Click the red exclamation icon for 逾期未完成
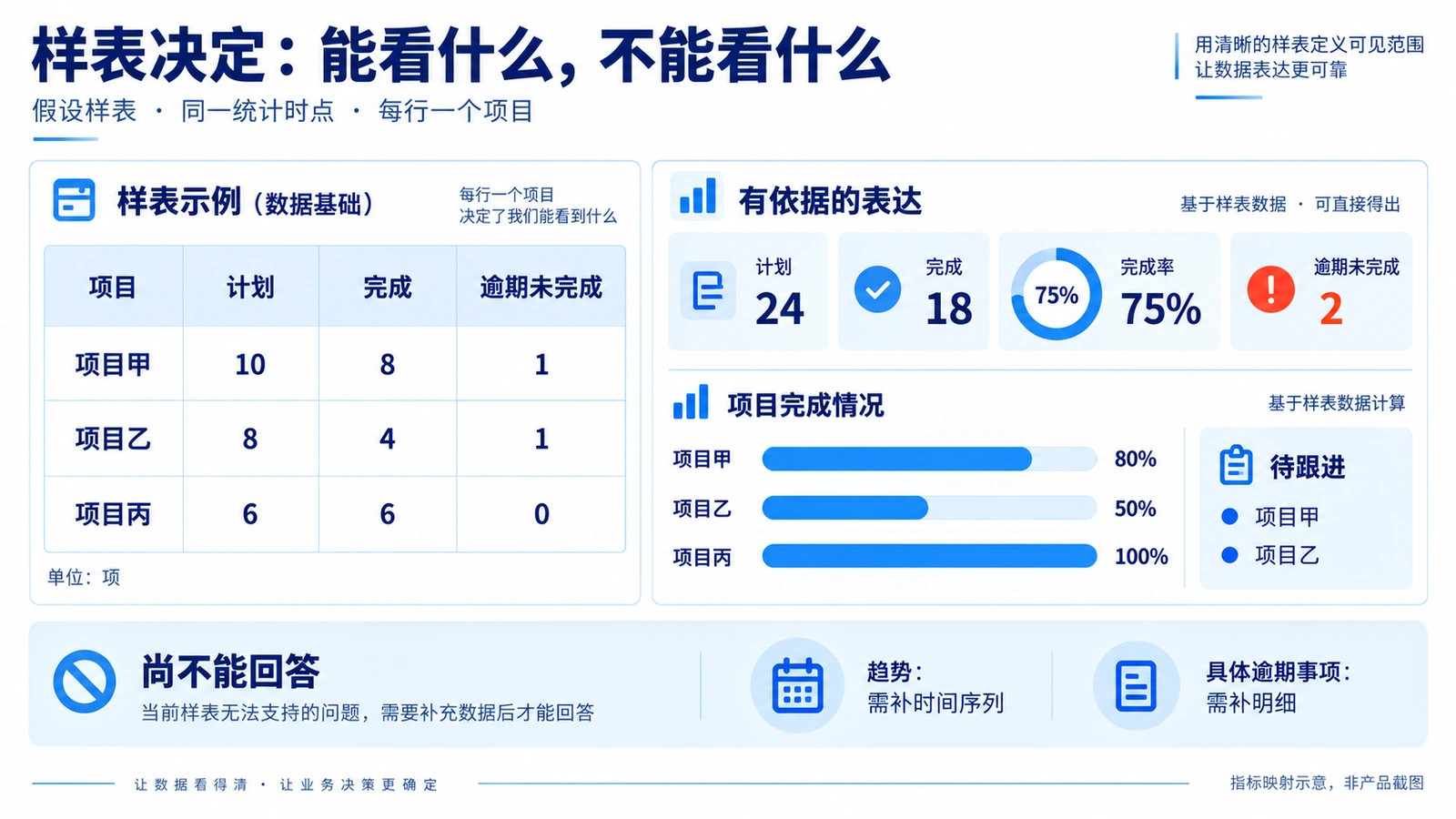Viewport: 1456px width, 819px height. (1270, 289)
